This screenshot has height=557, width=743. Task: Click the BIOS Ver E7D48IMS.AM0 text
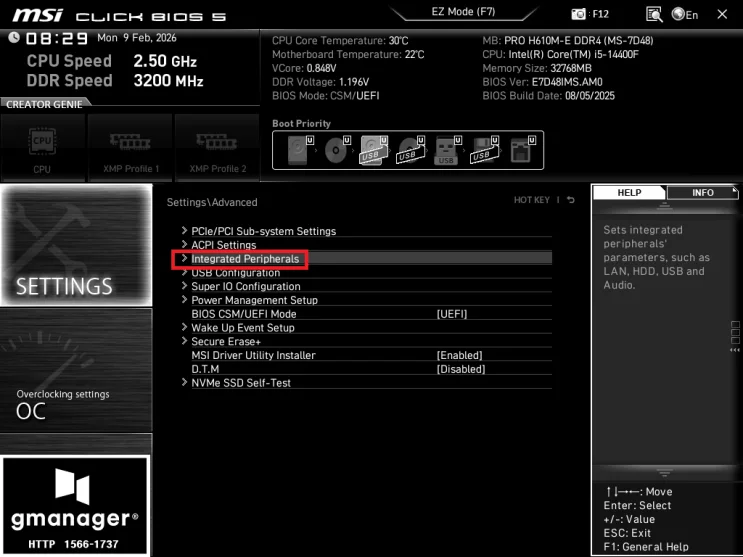[542, 82]
